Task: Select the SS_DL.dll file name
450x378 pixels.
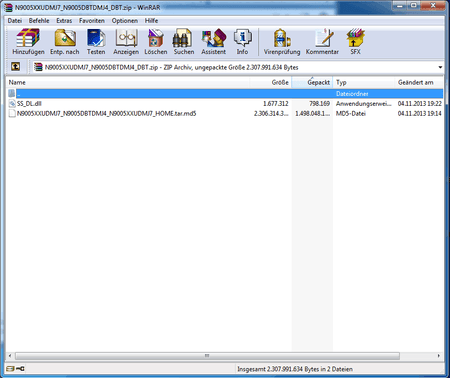Action: (x=29, y=104)
